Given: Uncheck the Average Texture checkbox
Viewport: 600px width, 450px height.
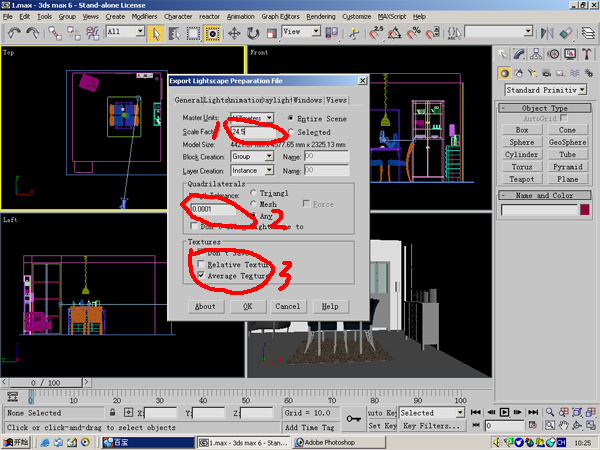Looking at the screenshot, I should pos(203,274).
